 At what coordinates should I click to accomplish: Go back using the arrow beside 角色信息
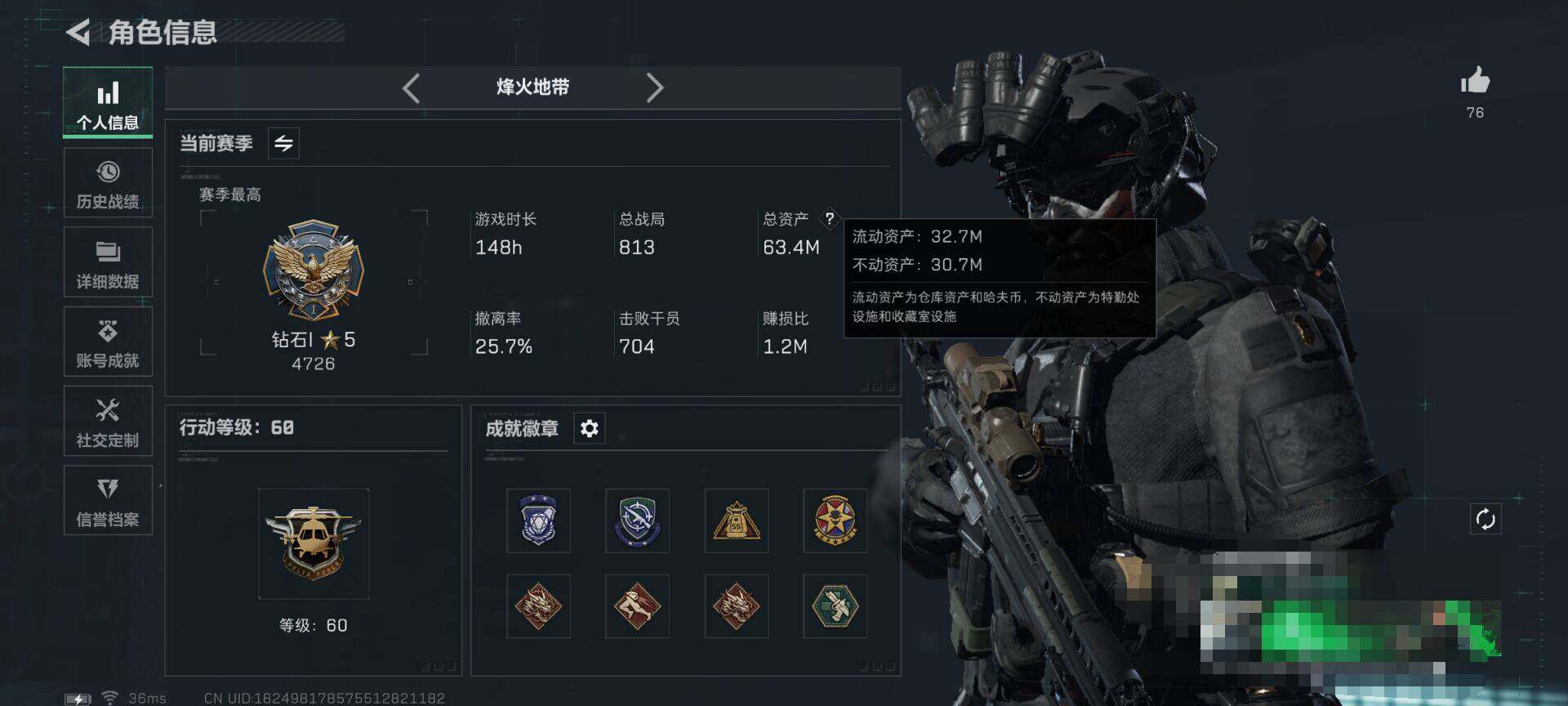[x=78, y=33]
